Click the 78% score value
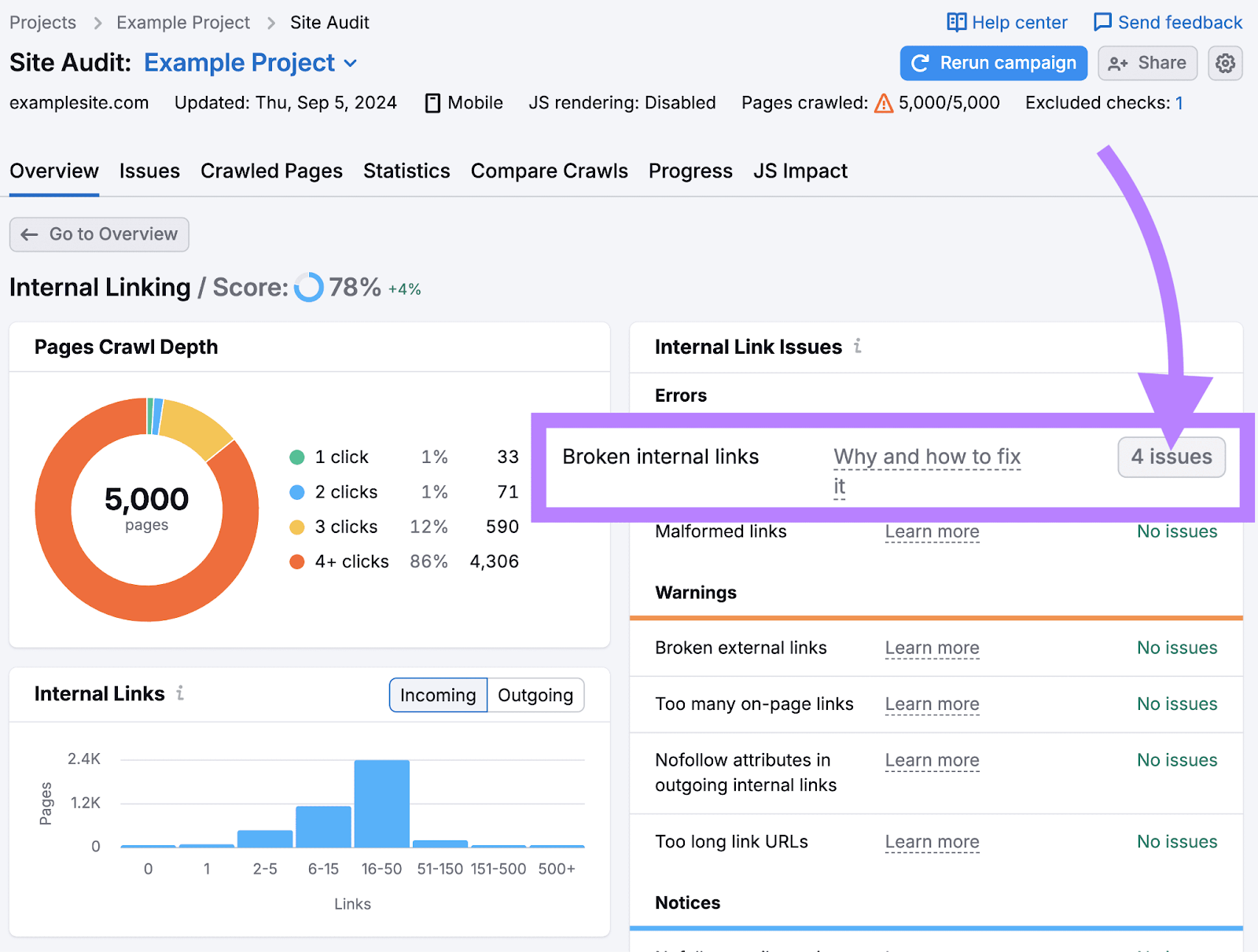The height and width of the screenshot is (952, 1258). coord(355,288)
